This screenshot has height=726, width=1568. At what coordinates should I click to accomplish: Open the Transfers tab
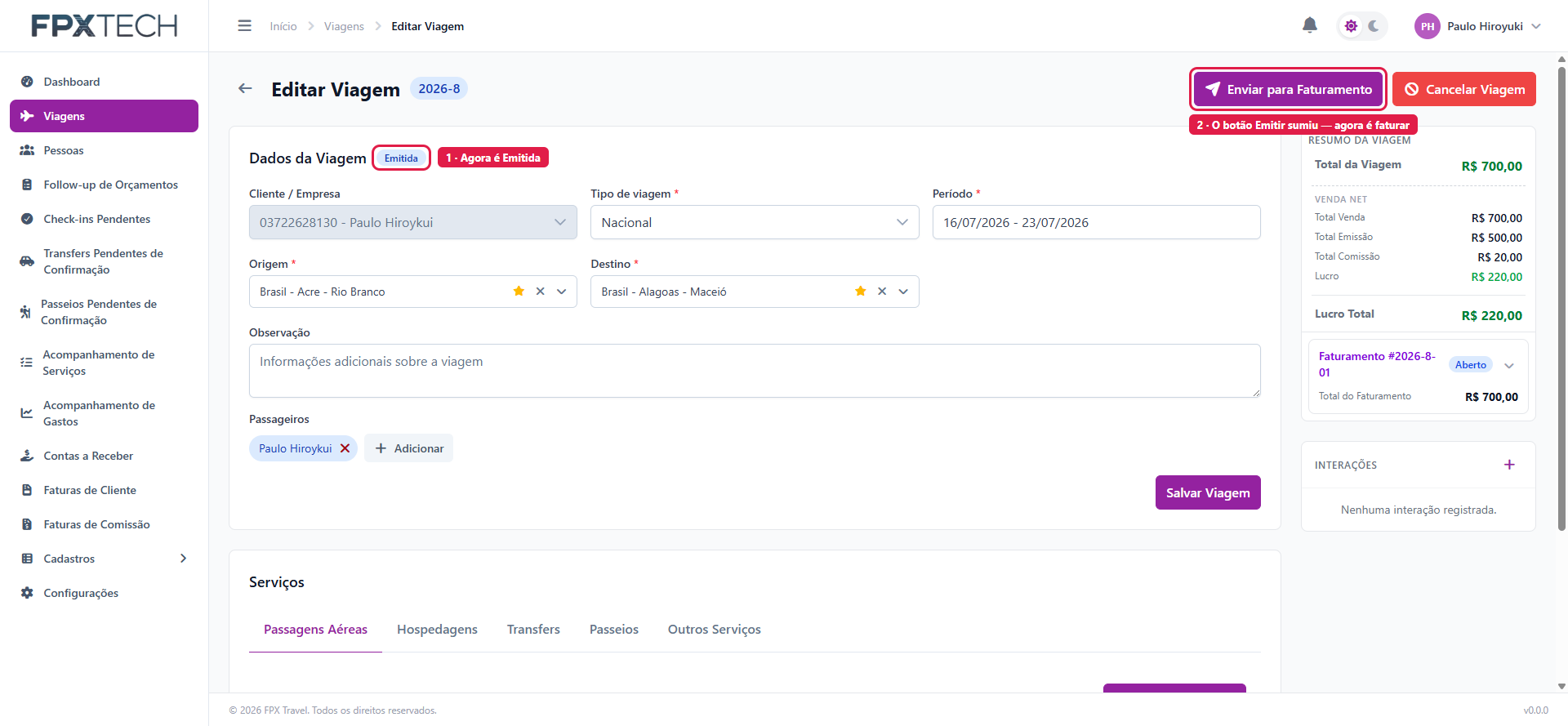tap(533, 630)
